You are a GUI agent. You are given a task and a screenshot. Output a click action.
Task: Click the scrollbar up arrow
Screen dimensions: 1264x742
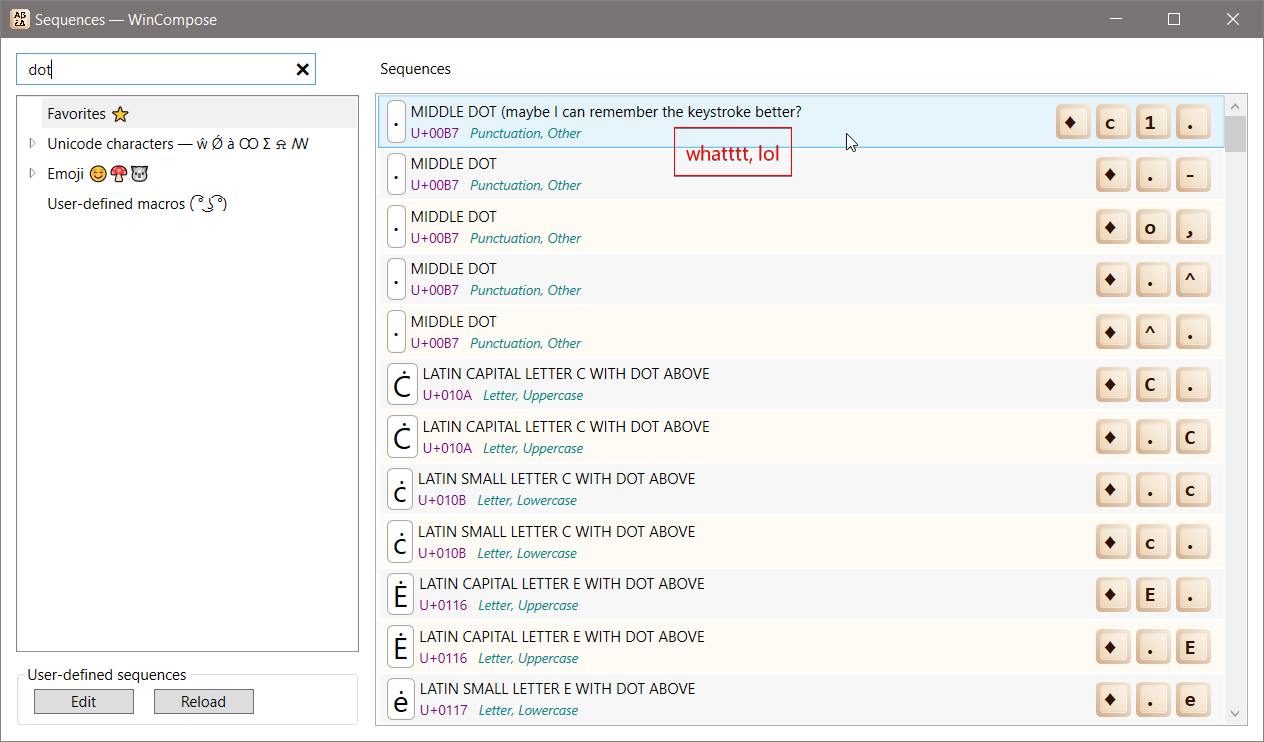pos(1235,106)
